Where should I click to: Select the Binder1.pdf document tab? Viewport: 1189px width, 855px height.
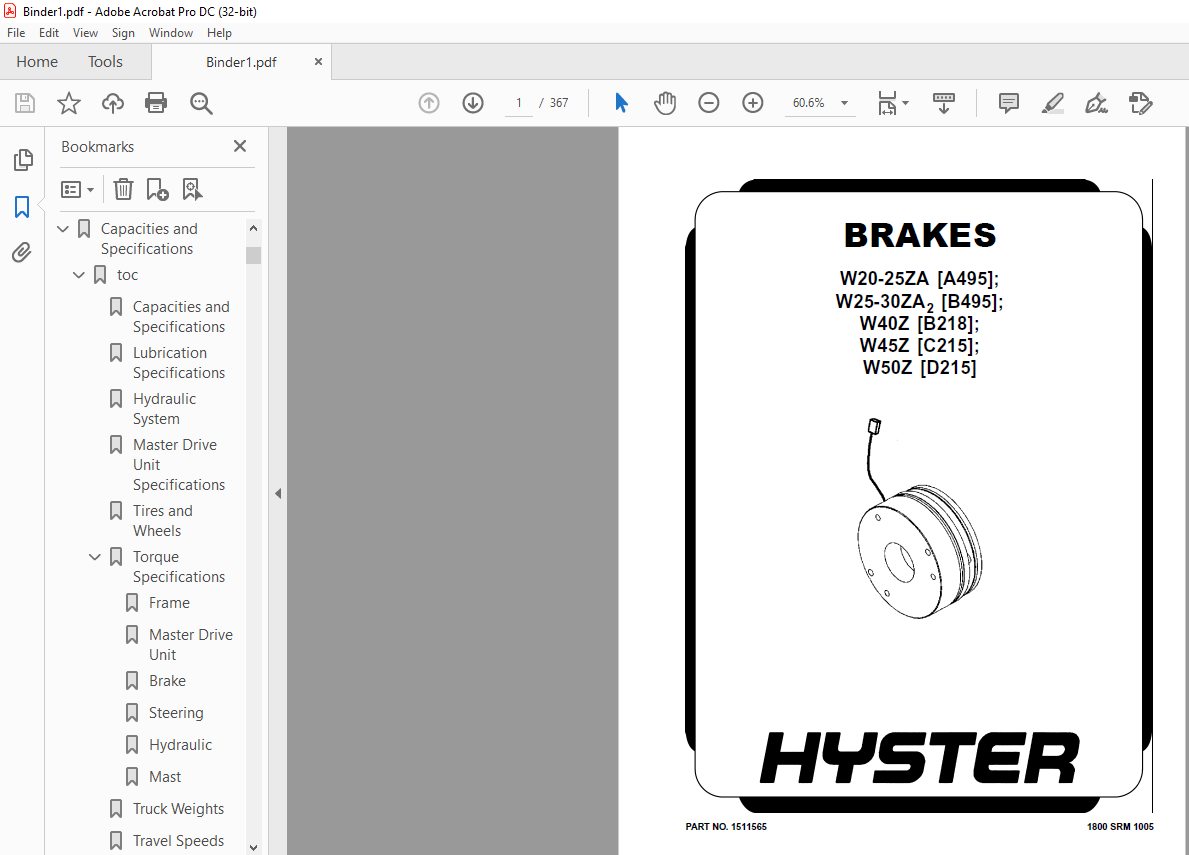[241, 62]
